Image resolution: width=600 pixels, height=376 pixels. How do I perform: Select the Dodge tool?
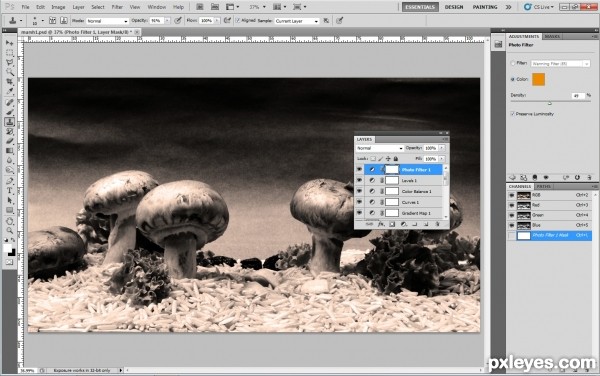tap(10, 170)
